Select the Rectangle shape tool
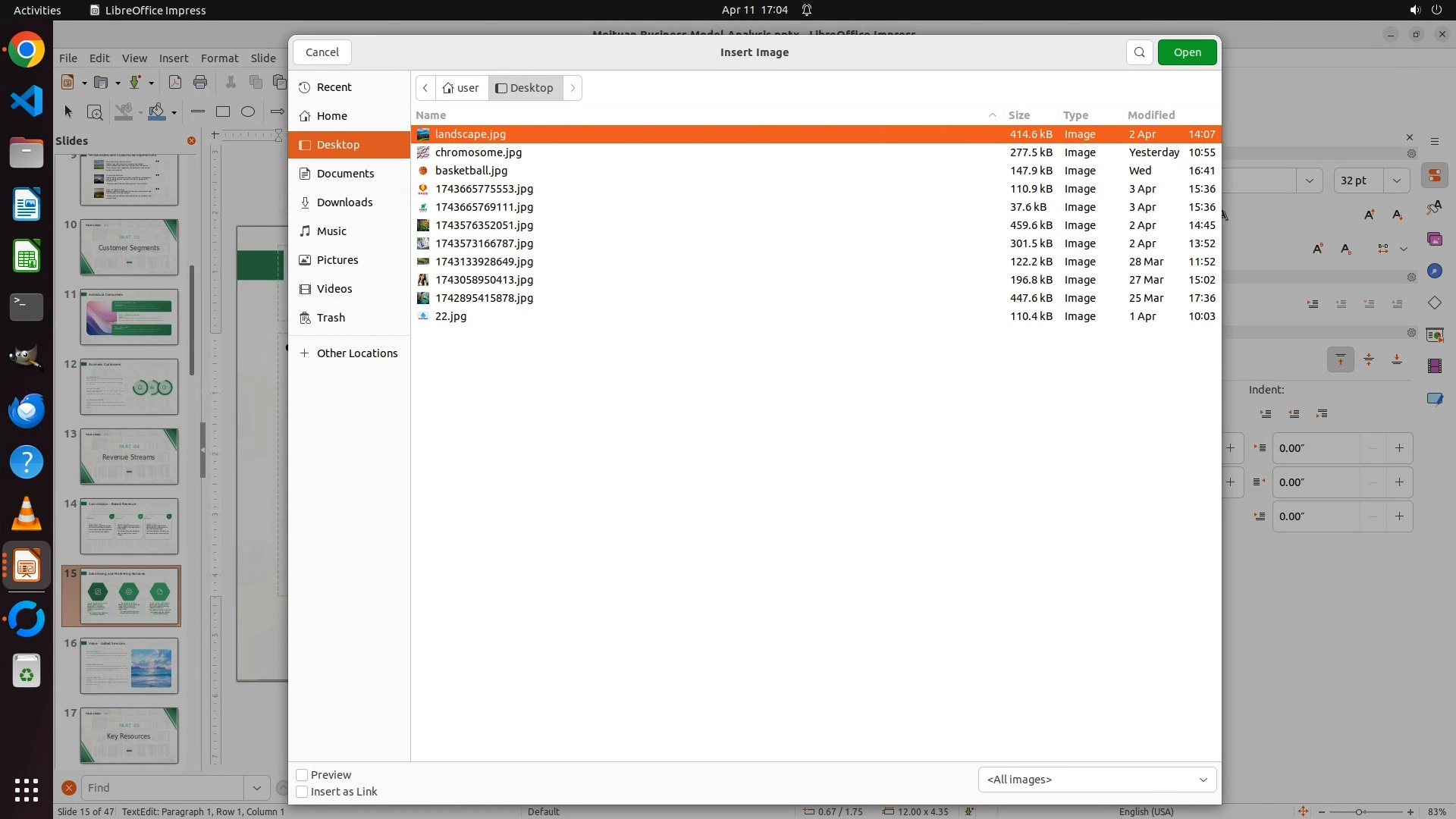Screen dimensions: 1456x819 (222, 111)
